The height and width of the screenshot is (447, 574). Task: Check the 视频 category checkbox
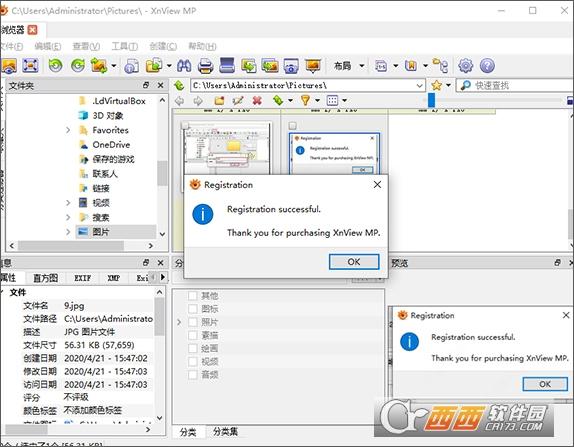[x=193, y=362]
